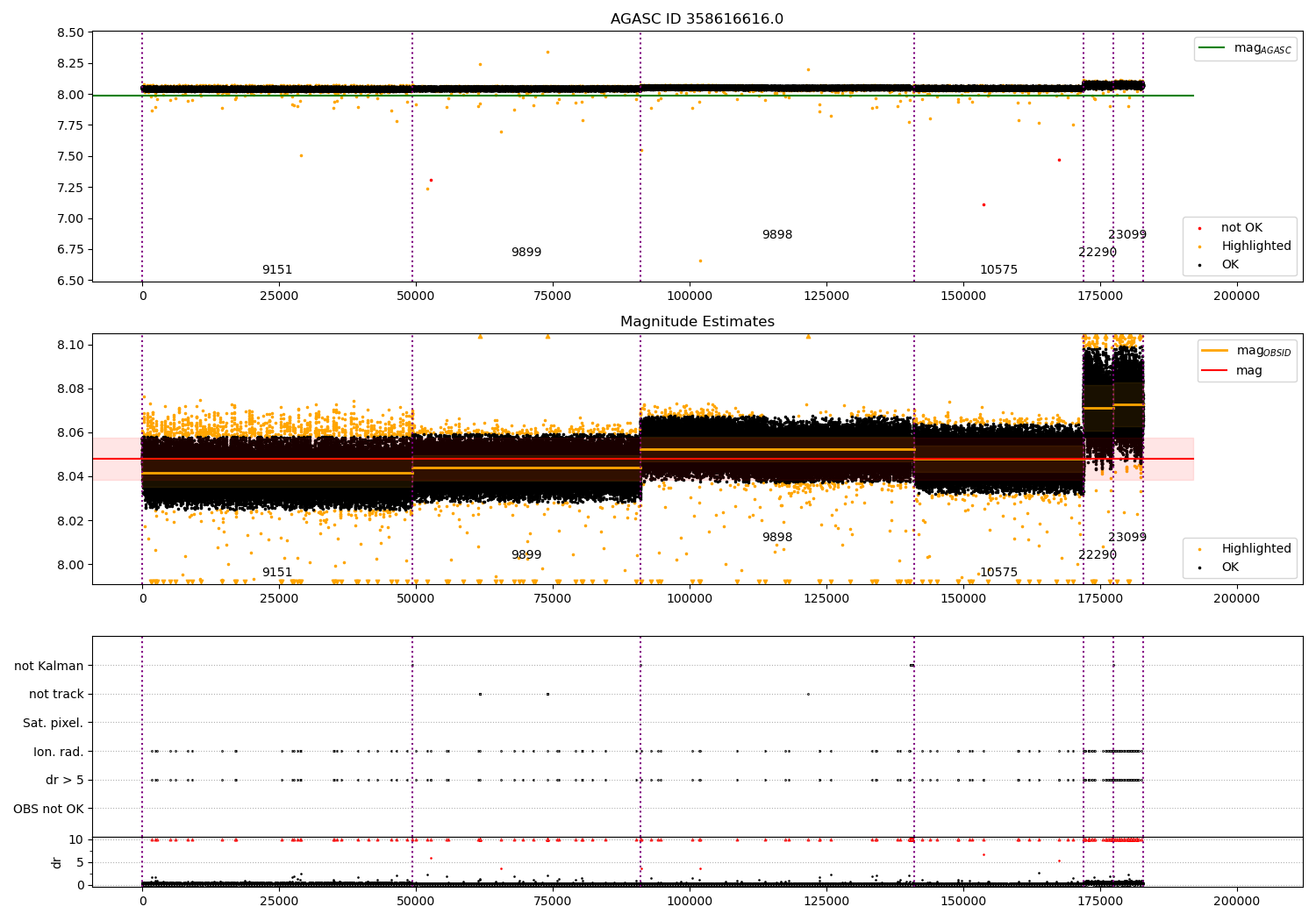Click obsid label 23099 in top plot
The width and height of the screenshot is (1316, 921).
click(x=1127, y=235)
